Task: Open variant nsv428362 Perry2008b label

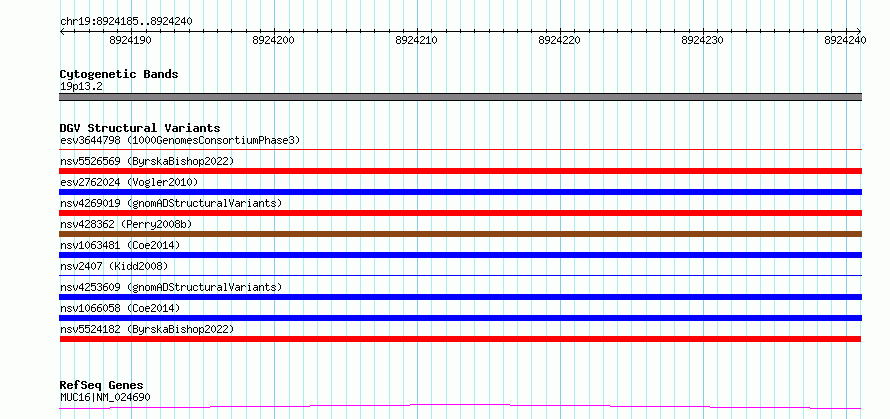Action: click(x=126, y=224)
